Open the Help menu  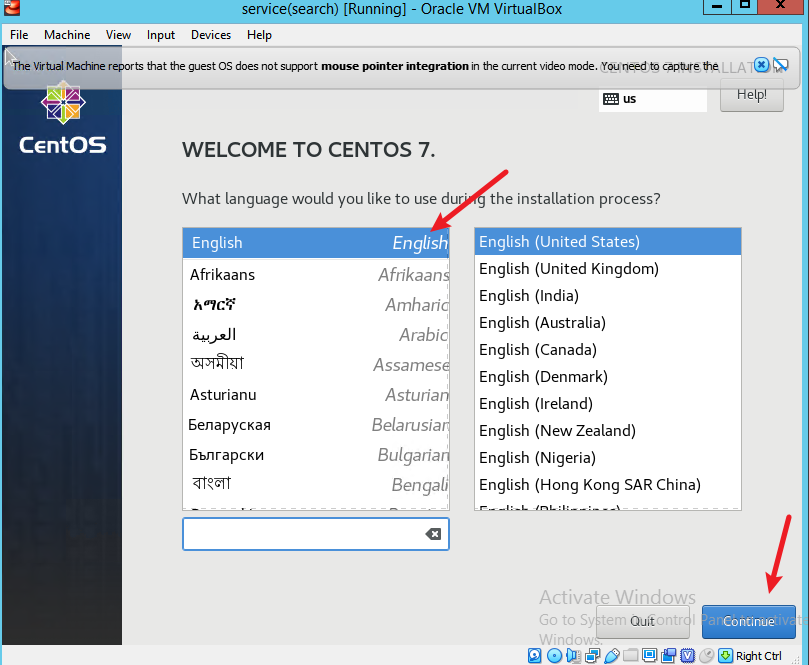pyautogui.click(x=259, y=35)
